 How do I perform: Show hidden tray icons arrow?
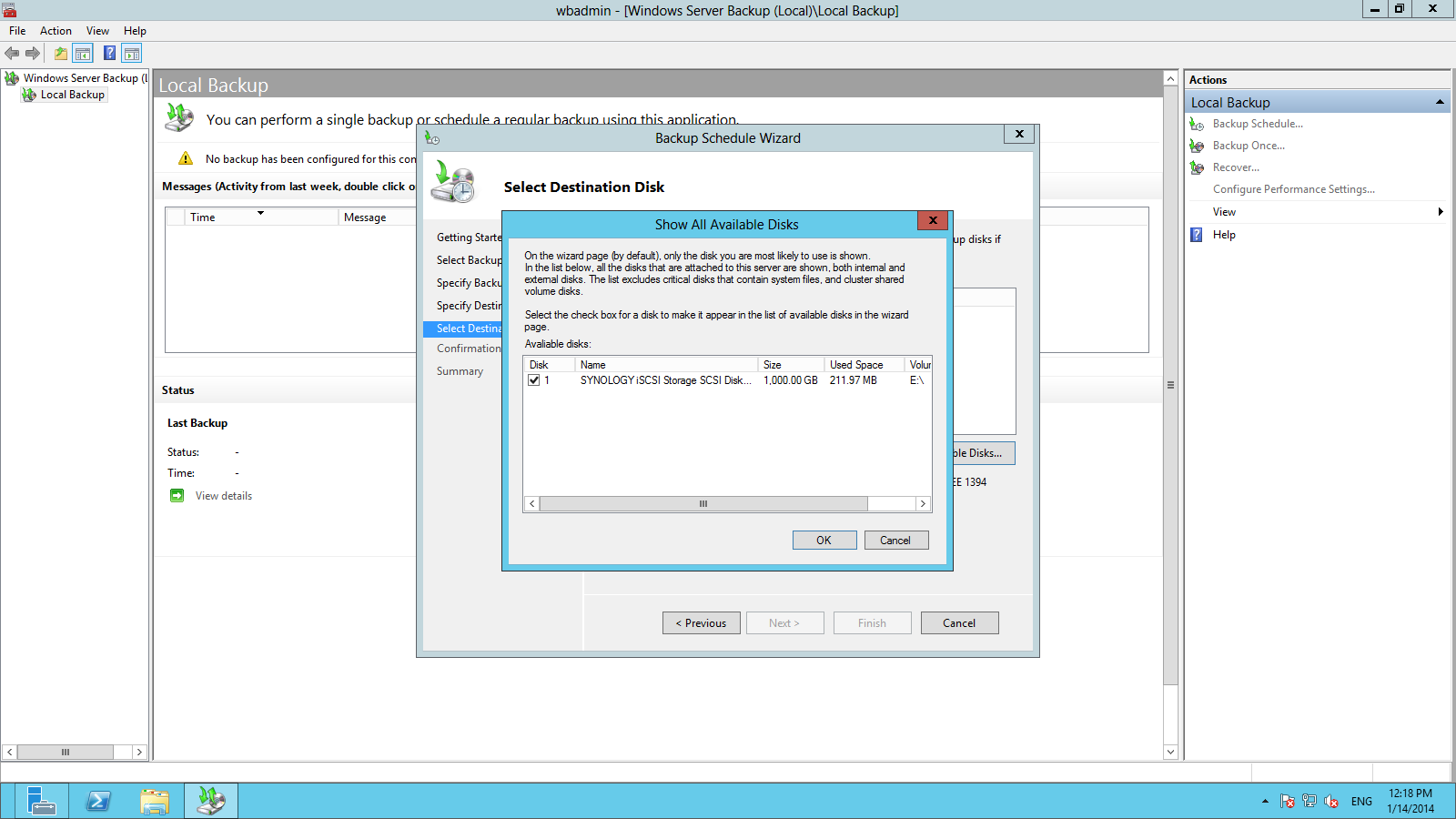click(x=1265, y=802)
